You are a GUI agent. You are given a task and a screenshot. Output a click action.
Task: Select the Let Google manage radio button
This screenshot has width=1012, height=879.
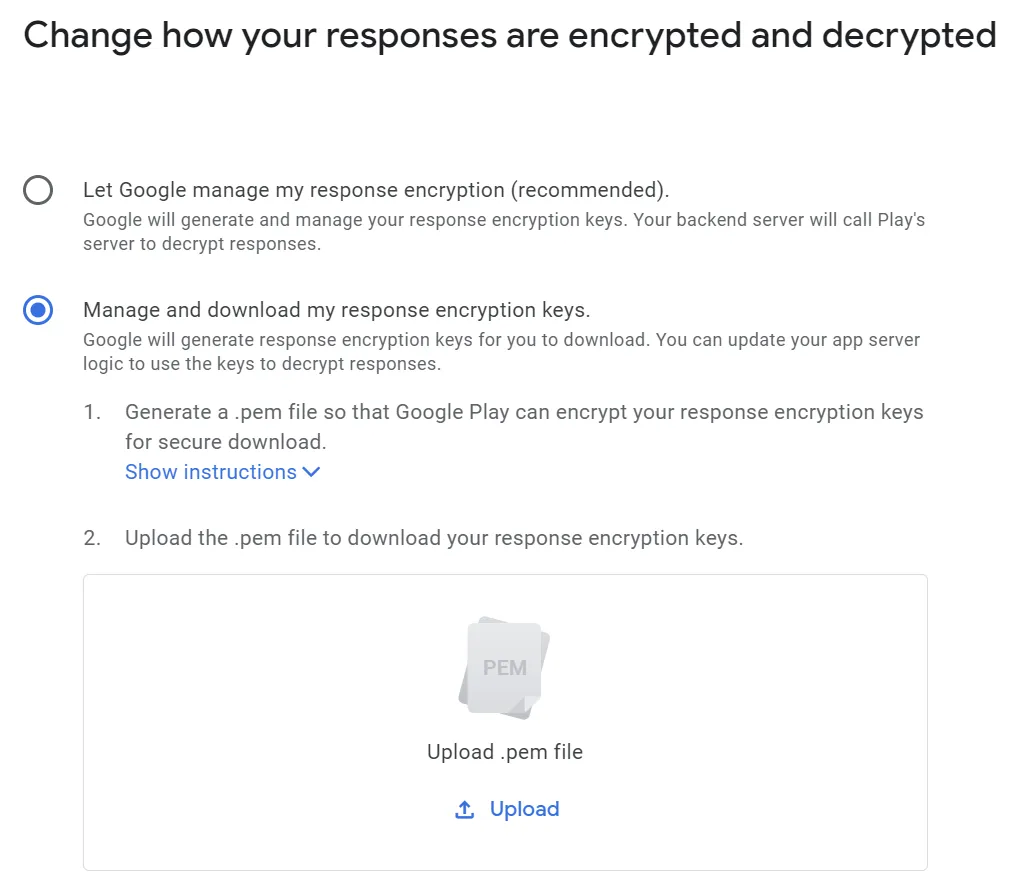[x=38, y=190]
